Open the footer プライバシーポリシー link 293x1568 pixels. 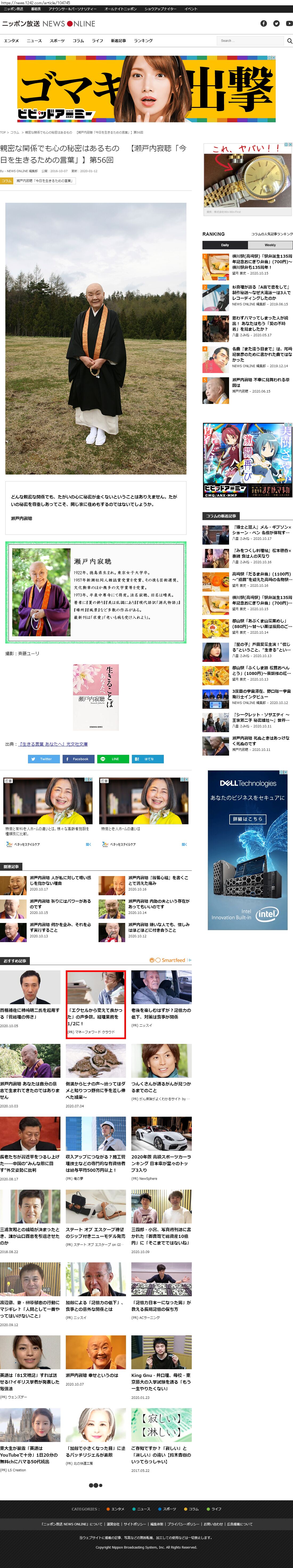183,1524
